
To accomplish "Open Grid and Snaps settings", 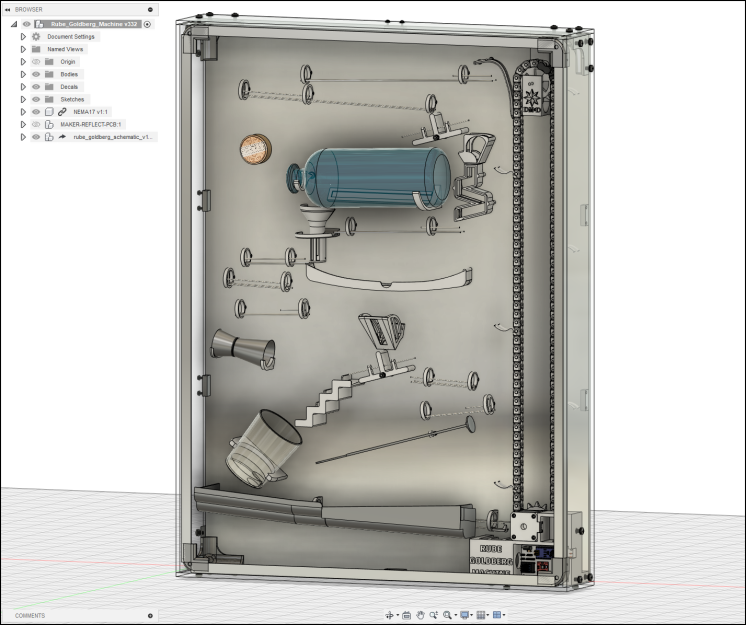I will 481,615.
